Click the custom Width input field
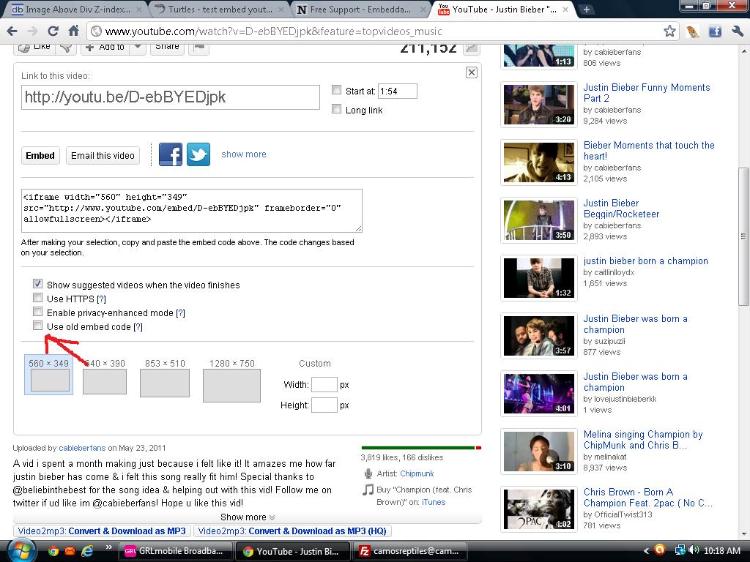Image resolution: width=750 pixels, height=562 pixels. 323,384
